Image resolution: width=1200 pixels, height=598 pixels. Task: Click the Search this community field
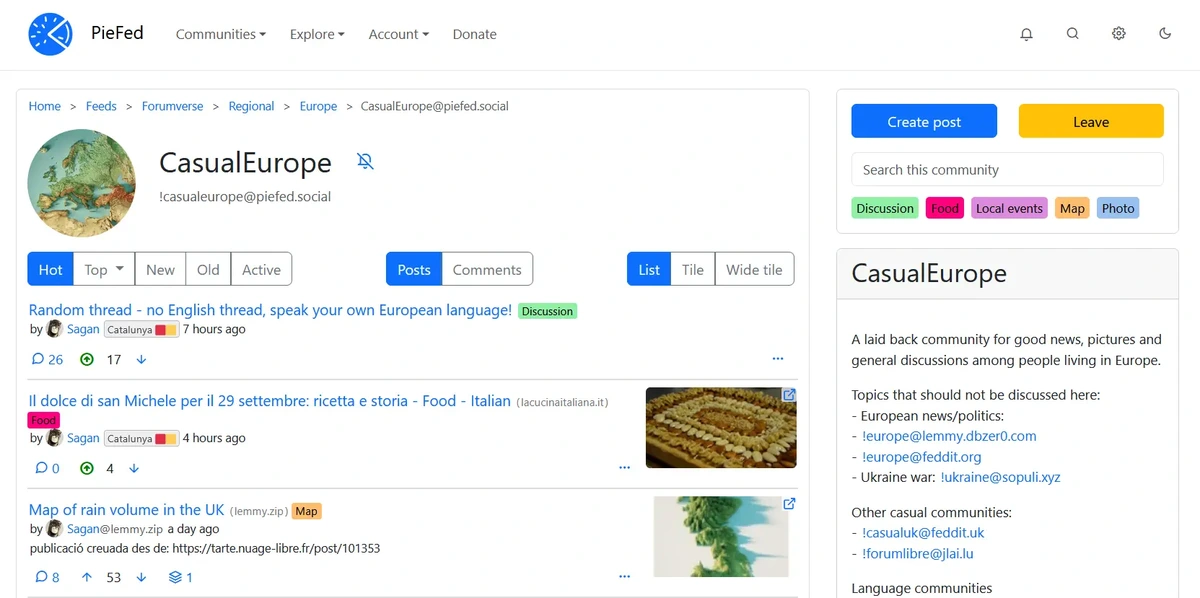pos(1006,169)
